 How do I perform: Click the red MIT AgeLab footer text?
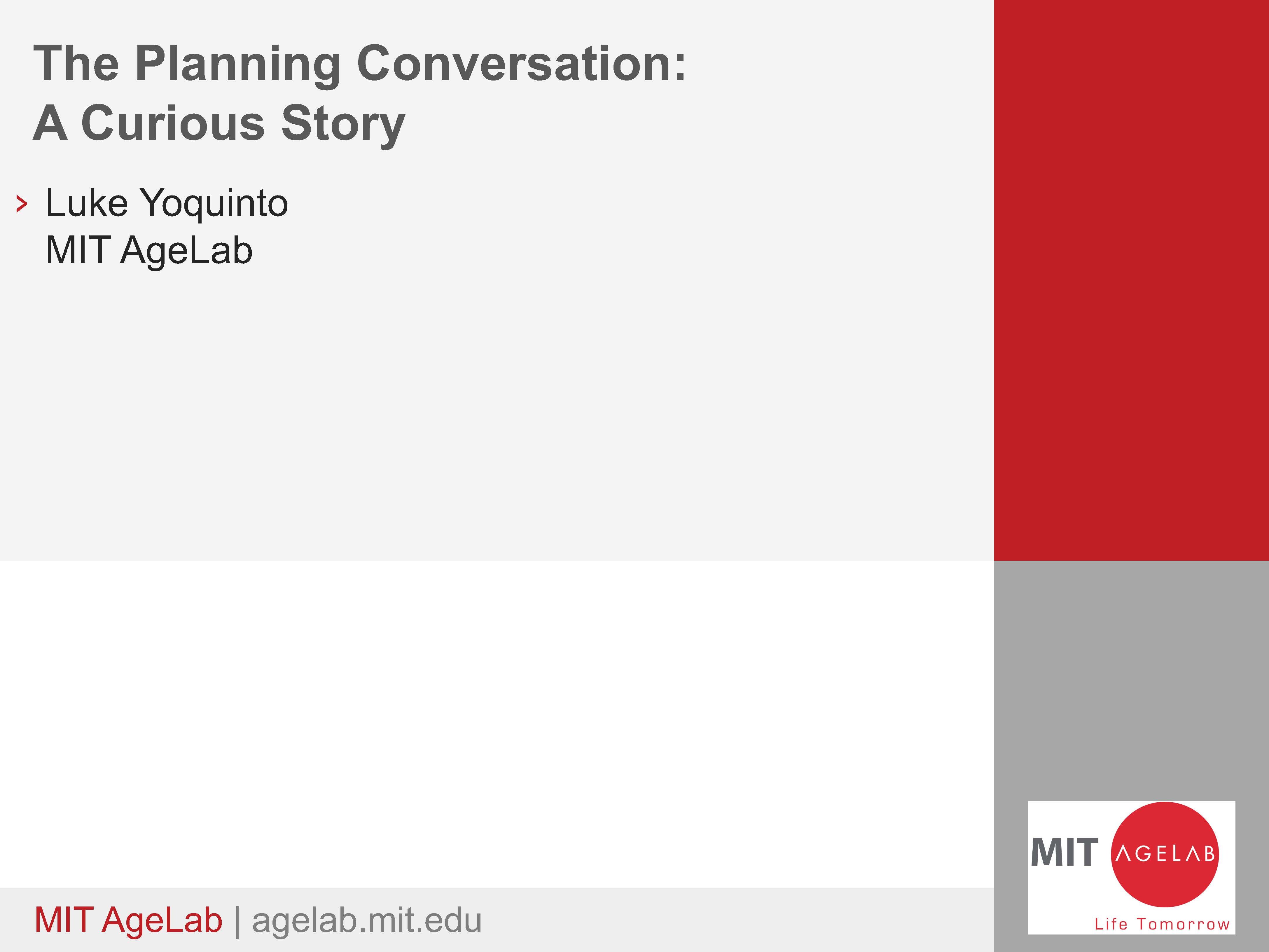(128, 920)
